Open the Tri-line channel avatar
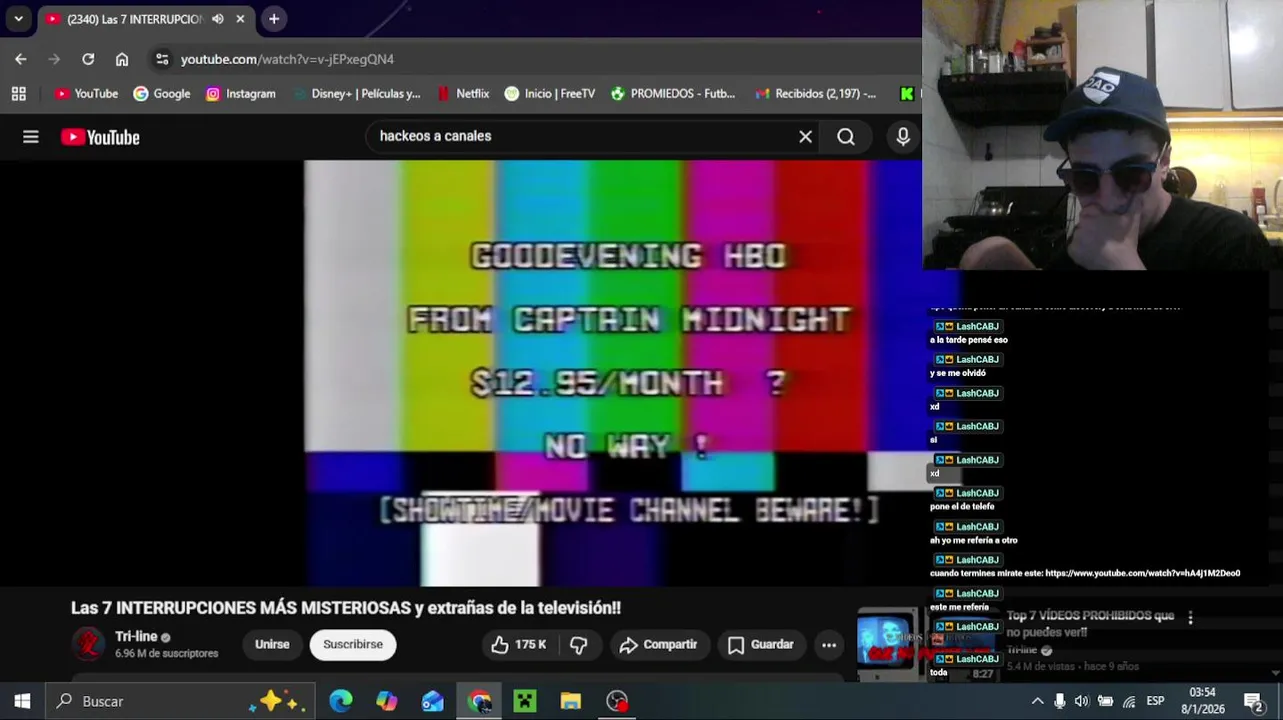The width and height of the screenshot is (1283, 720). click(88, 644)
